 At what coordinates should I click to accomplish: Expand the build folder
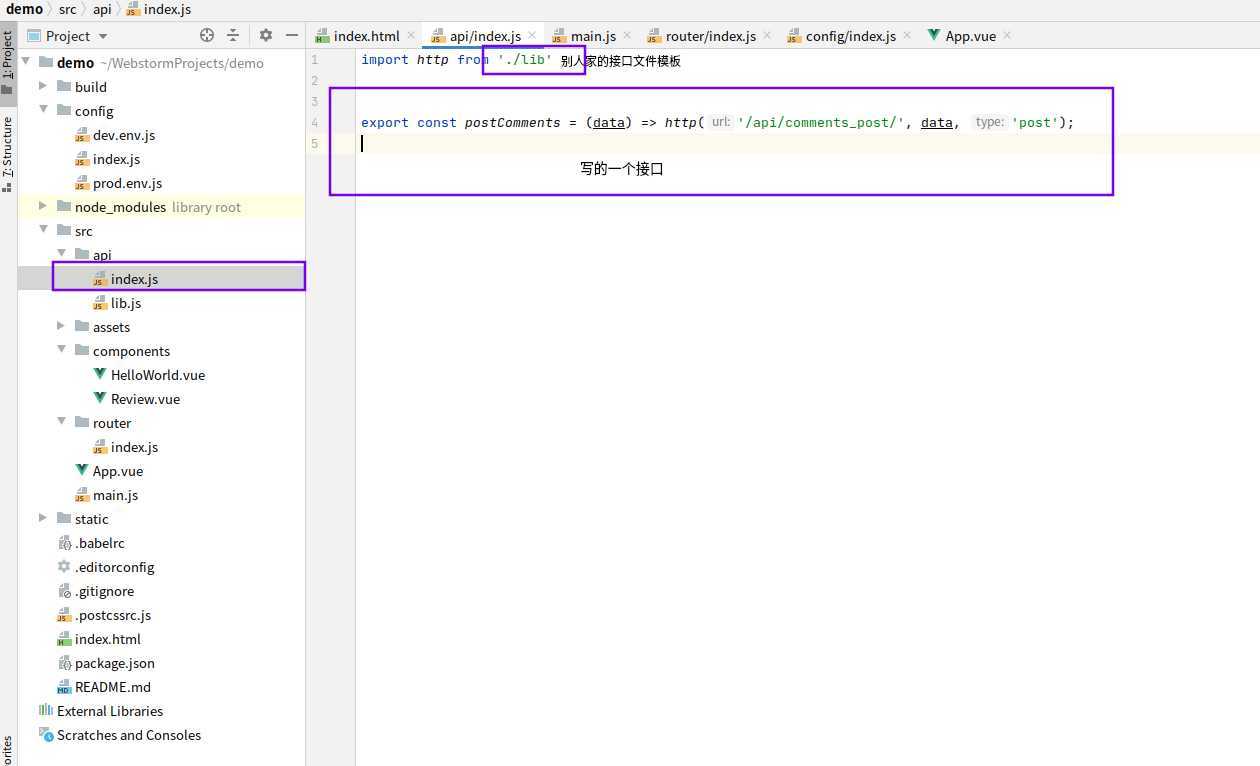pos(43,86)
